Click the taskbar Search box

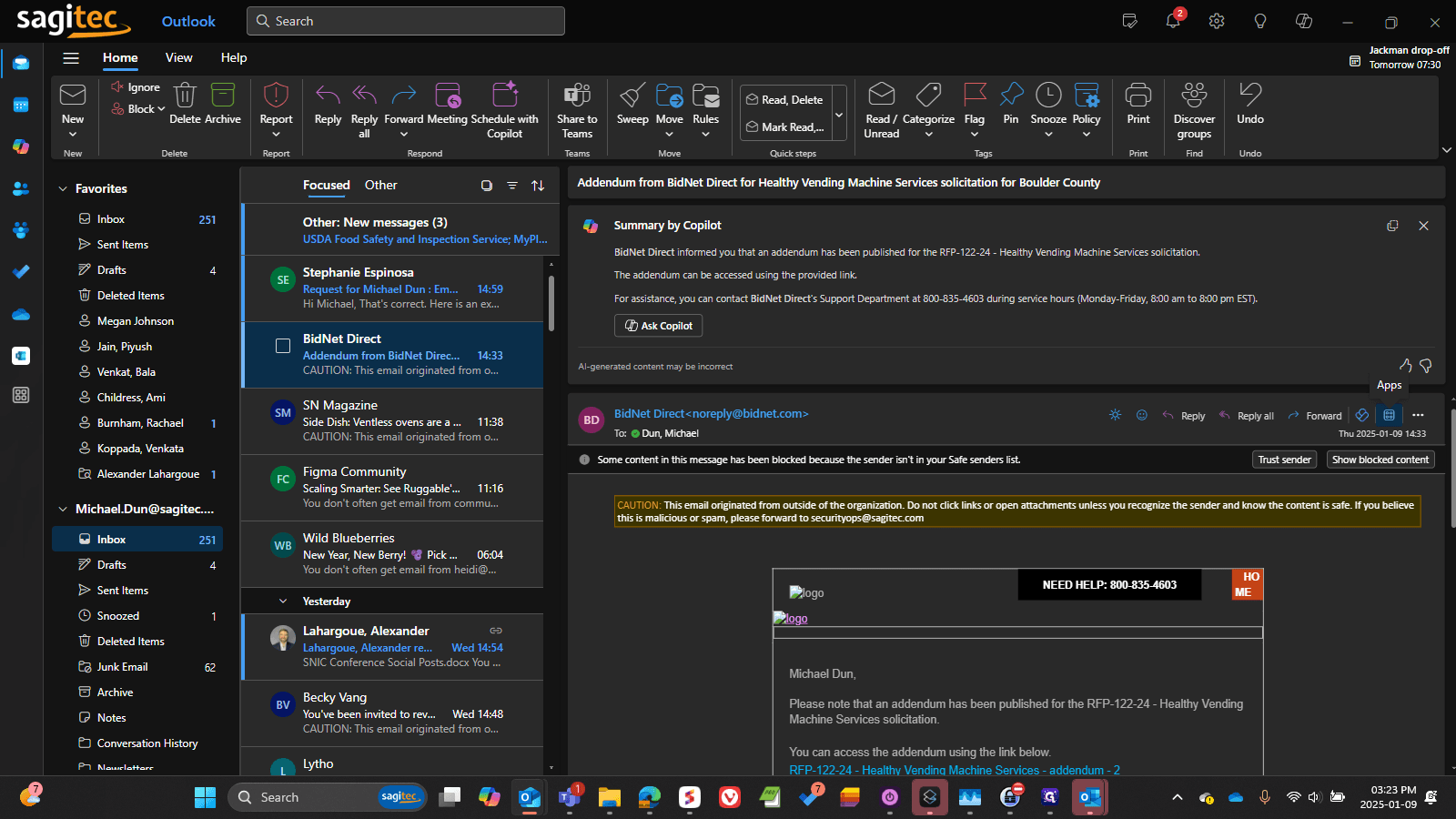pyautogui.click(x=328, y=797)
